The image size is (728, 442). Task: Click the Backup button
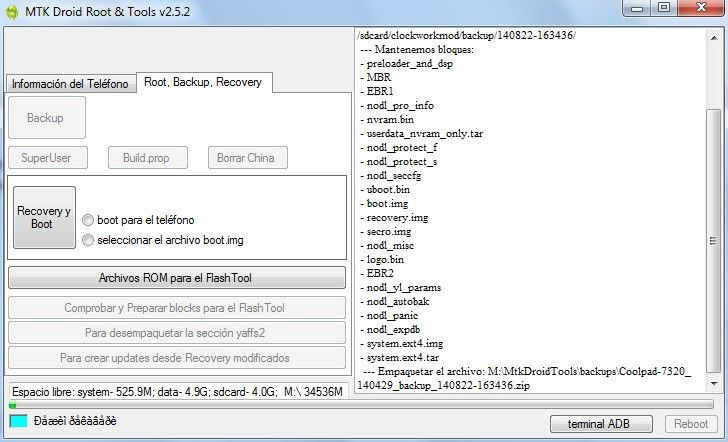pyautogui.click(x=46, y=117)
